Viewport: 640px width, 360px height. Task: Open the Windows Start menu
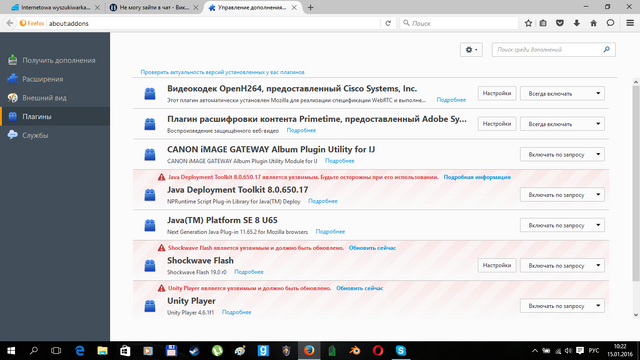11,351
